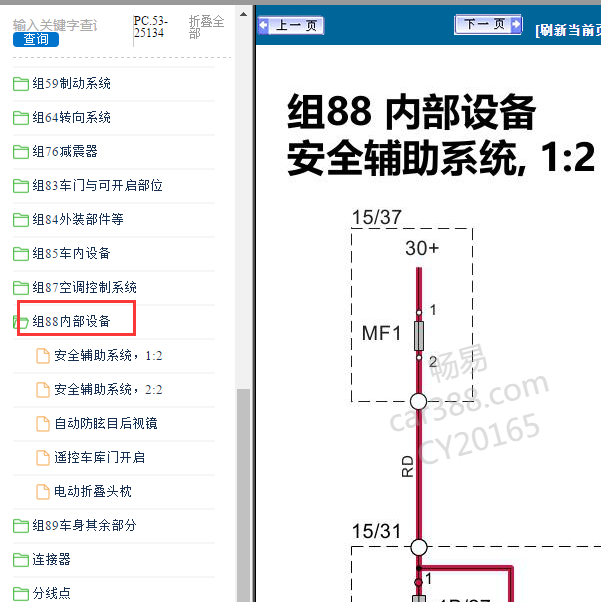This screenshot has width=601, height=602.
Task: Click the RD wire color label
Action: (407, 466)
